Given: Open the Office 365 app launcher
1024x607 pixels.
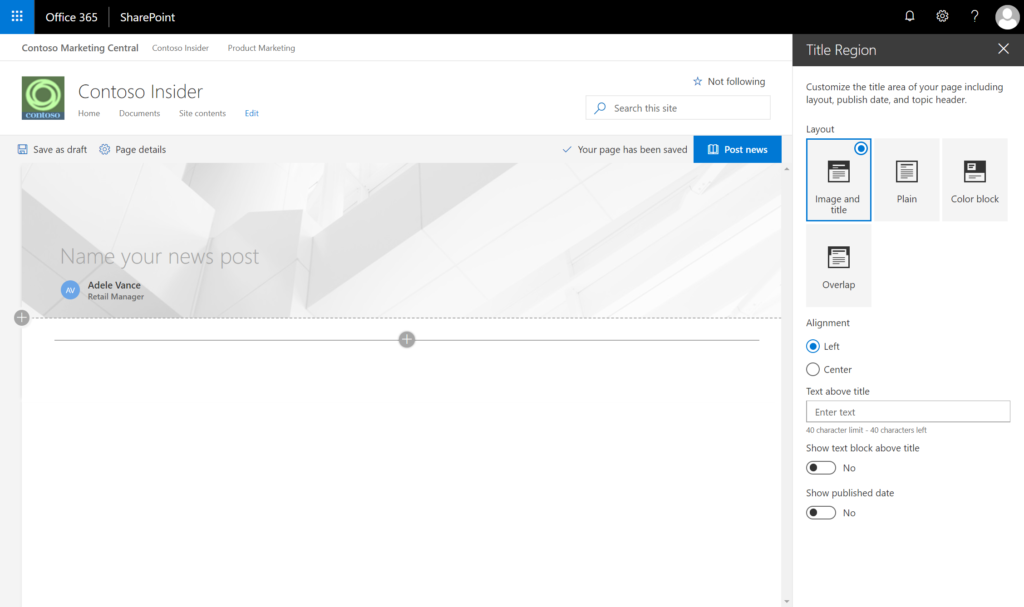Looking at the screenshot, I should 17,16.
